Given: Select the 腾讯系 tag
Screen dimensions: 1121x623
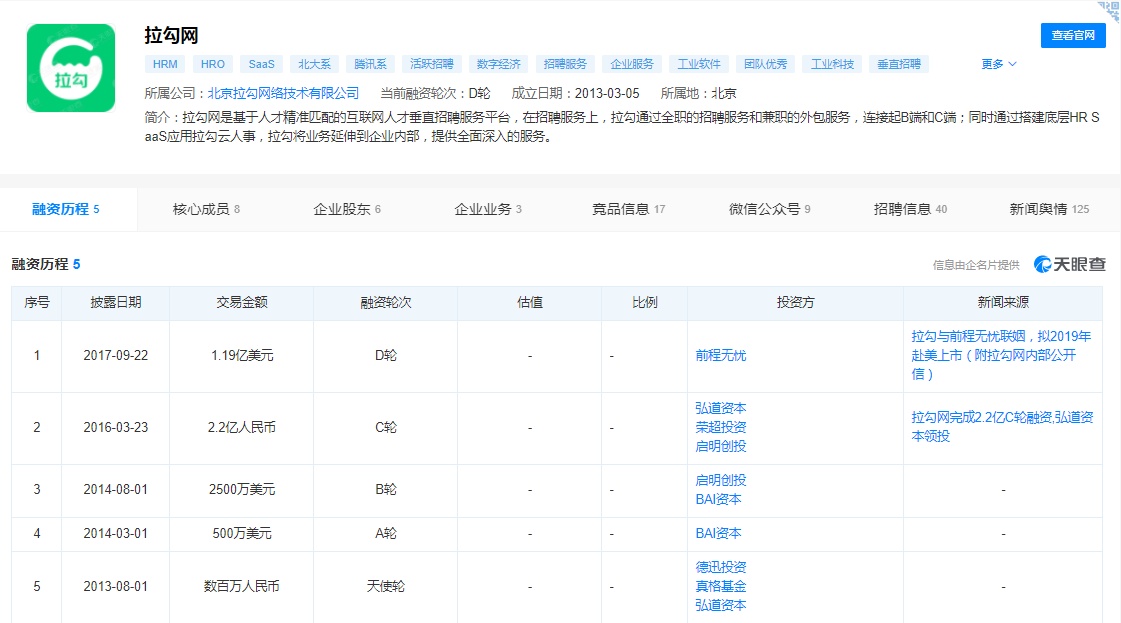Looking at the screenshot, I should pos(369,64).
